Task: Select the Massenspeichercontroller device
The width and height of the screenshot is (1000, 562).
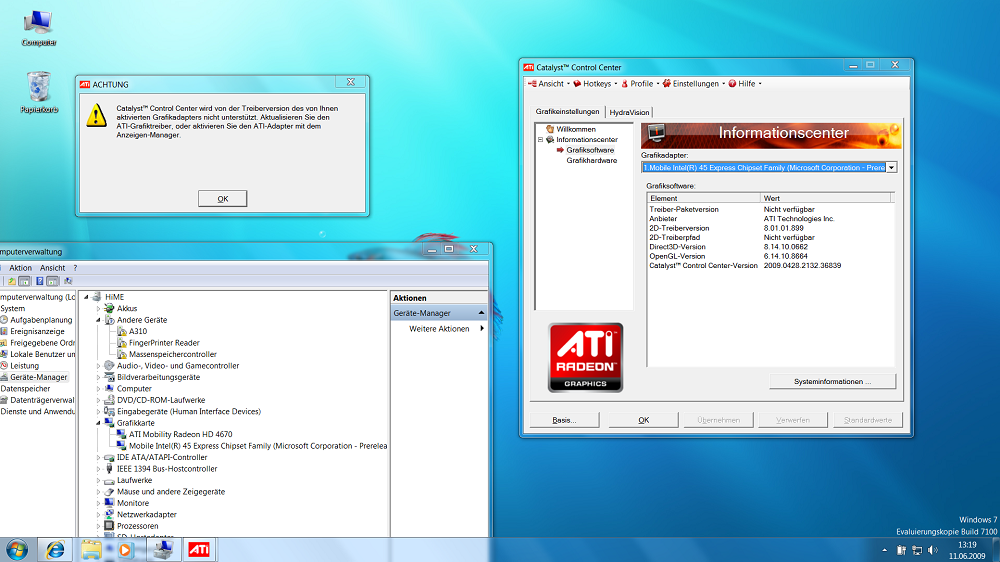Action: [x=173, y=355]
